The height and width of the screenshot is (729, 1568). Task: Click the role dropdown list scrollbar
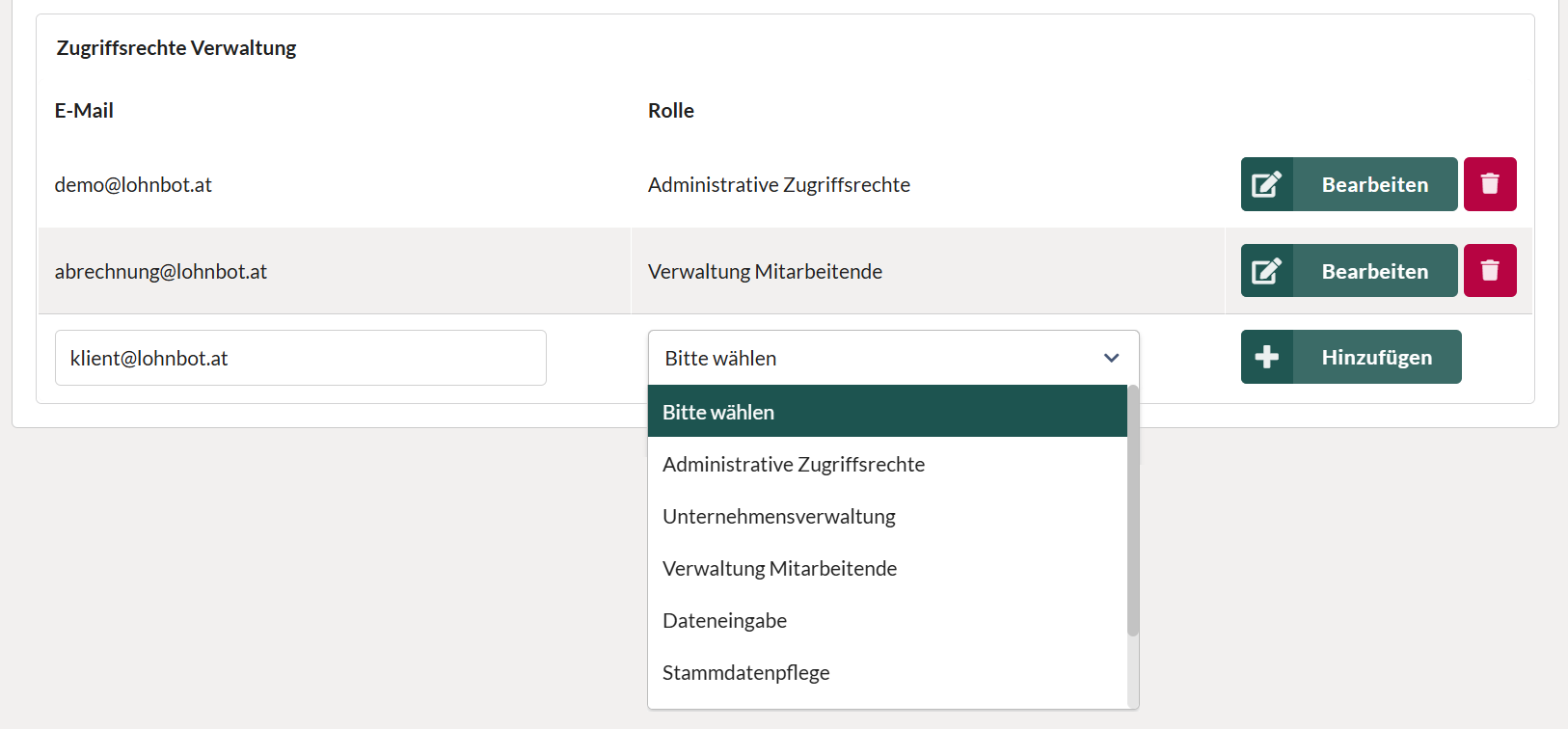coord(1133,511)
